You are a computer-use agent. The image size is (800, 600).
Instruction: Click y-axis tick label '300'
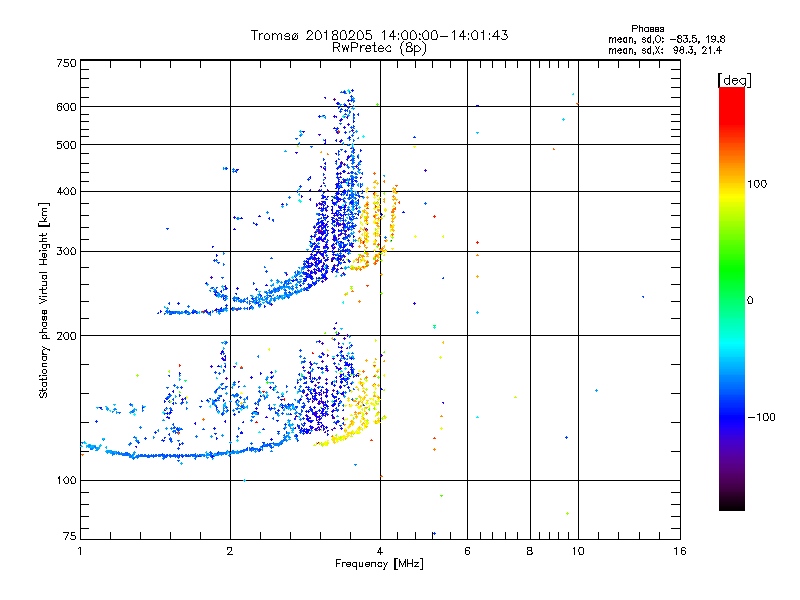66,252
